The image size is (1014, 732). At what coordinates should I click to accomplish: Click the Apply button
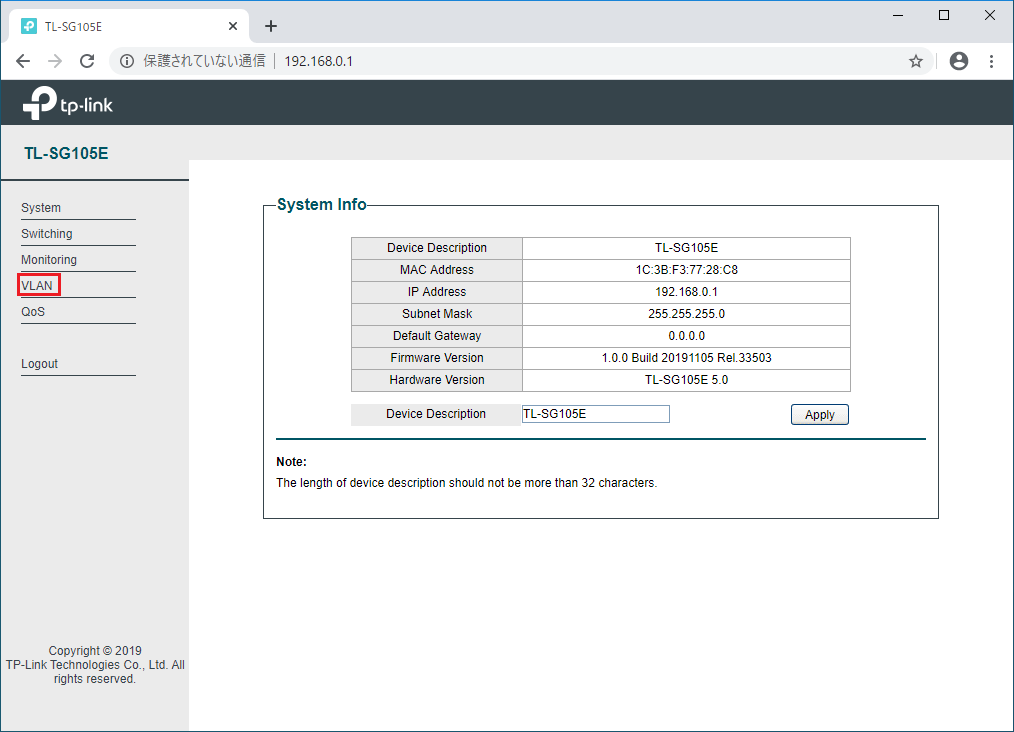click(x=819, y=414)
